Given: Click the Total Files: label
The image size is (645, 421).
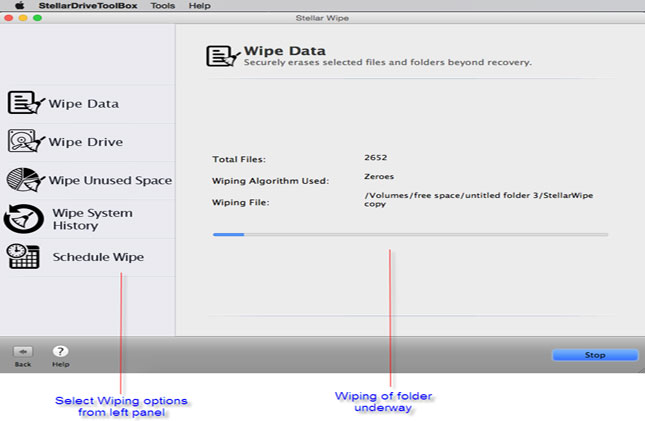Looking at the screenshot, I should click(239, 160).
